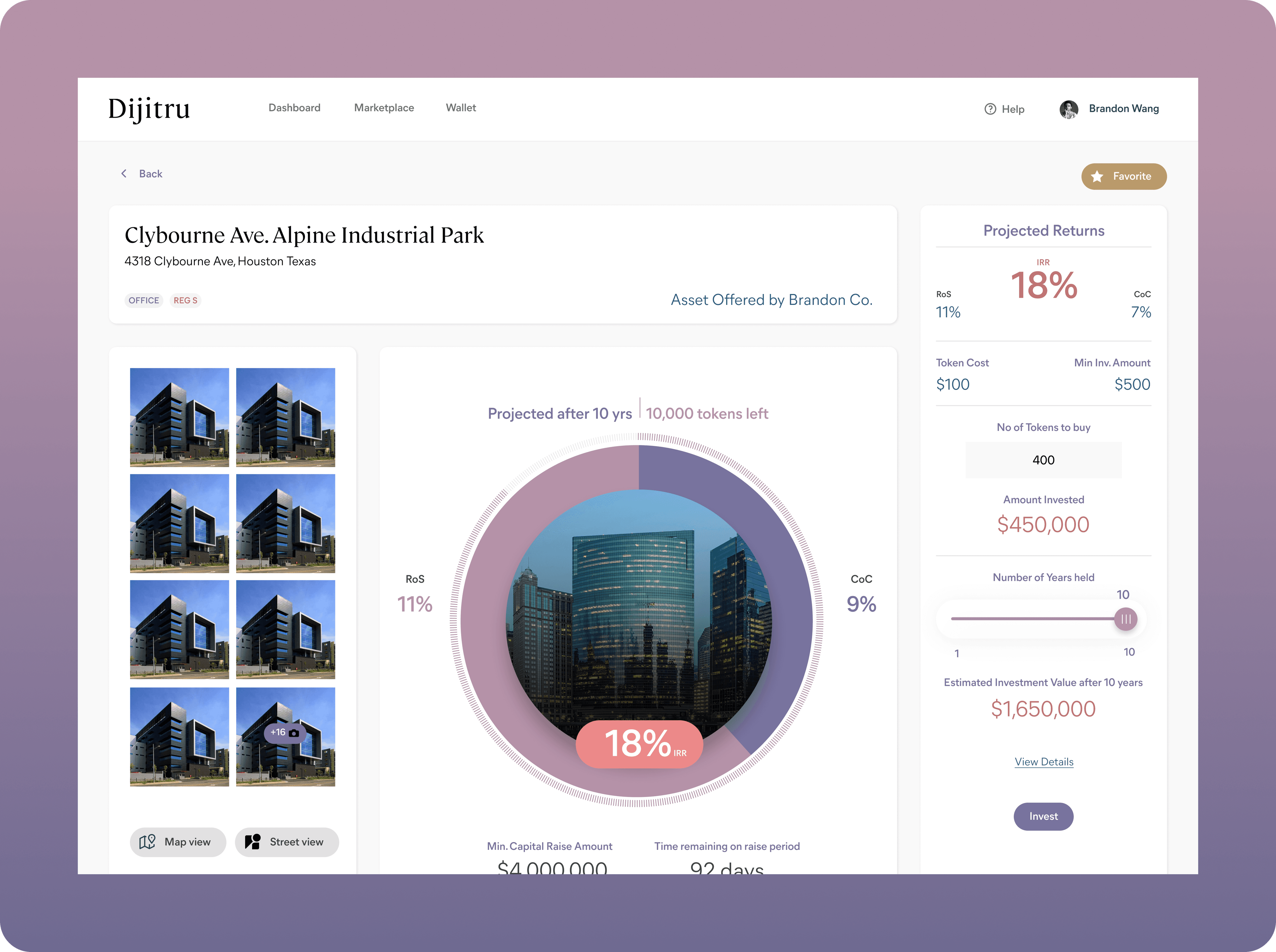
Task: Click the Dijitru logo
Action: coord(149,109)
